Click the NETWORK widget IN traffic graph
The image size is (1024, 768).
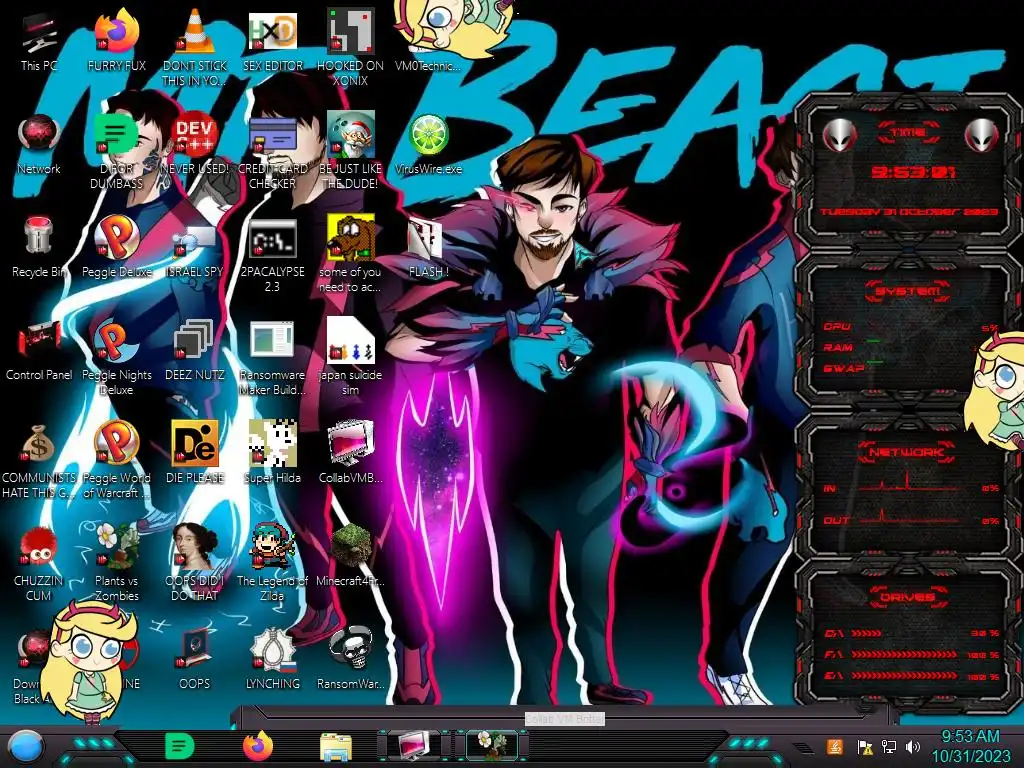pos(910,483)
